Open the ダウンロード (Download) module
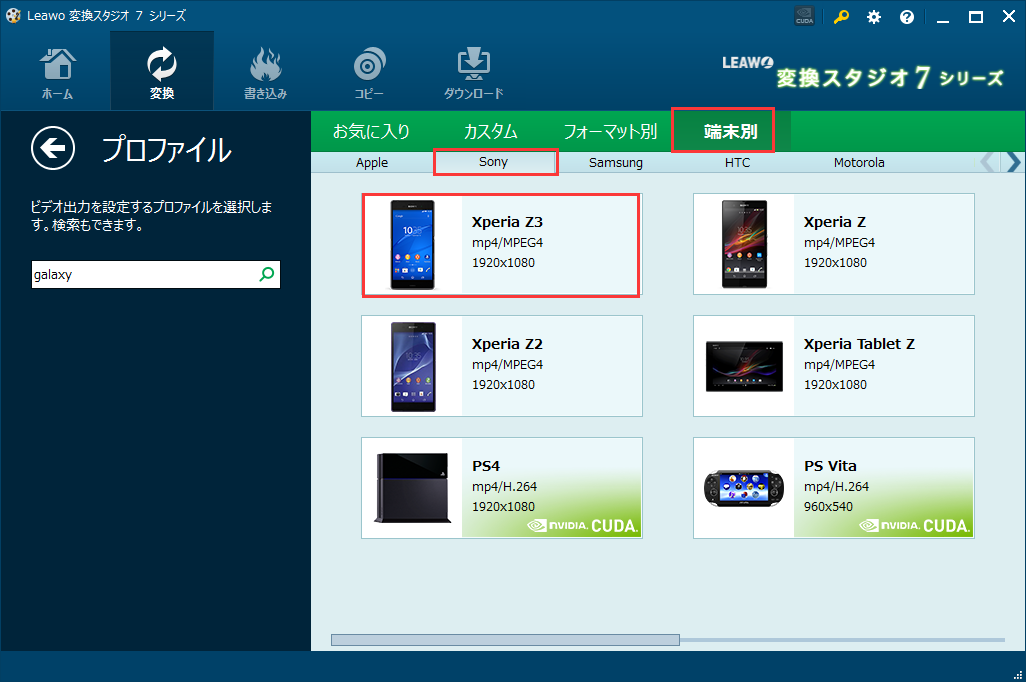1026x682 pixels. (472, 70)
